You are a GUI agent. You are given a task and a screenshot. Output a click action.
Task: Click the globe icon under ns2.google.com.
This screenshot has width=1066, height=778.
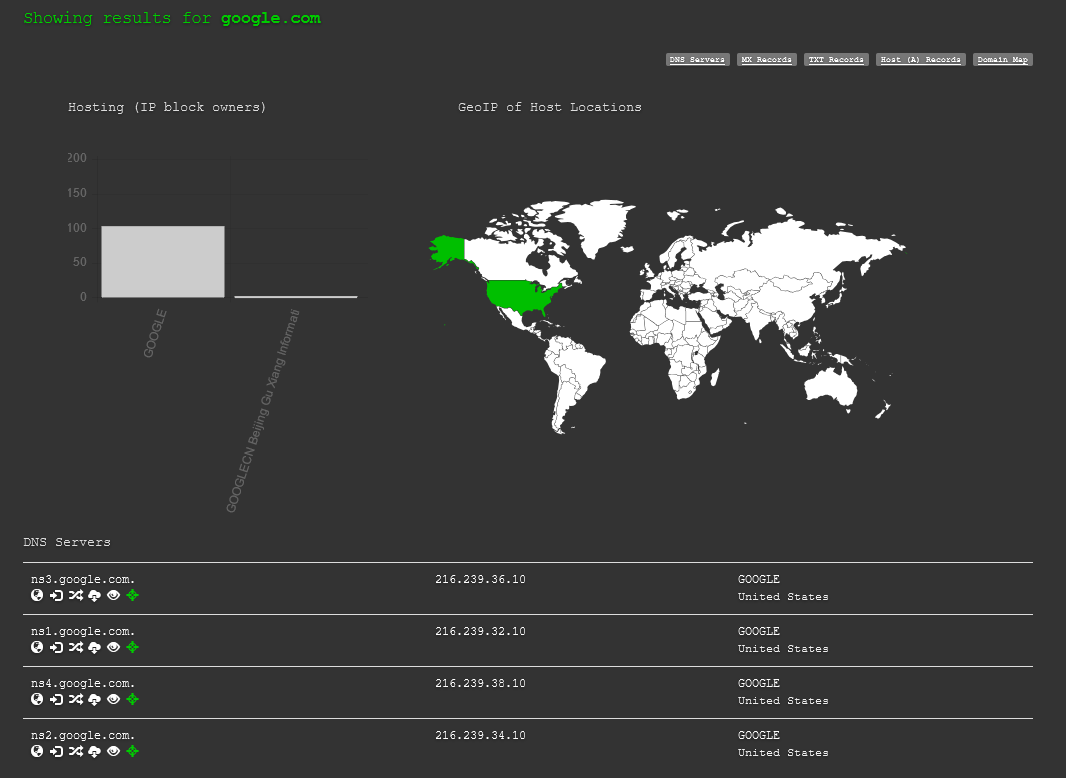(x=37, y=751)
